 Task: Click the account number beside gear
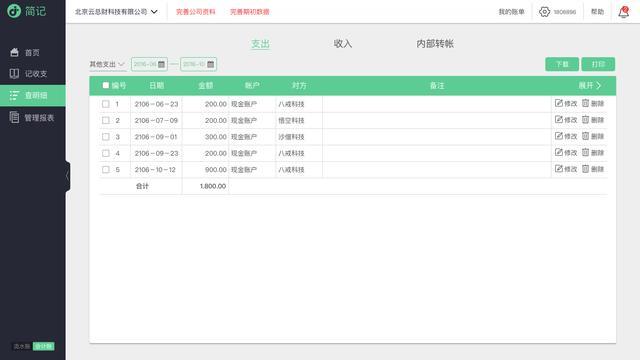pos(565,12)
